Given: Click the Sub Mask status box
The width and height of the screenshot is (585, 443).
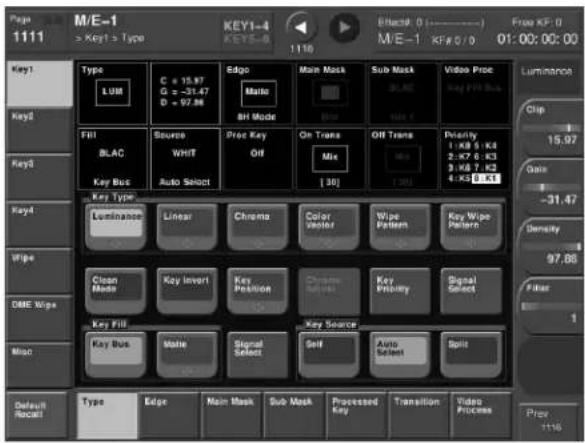Looking at the screenshot, I should 402,93.
